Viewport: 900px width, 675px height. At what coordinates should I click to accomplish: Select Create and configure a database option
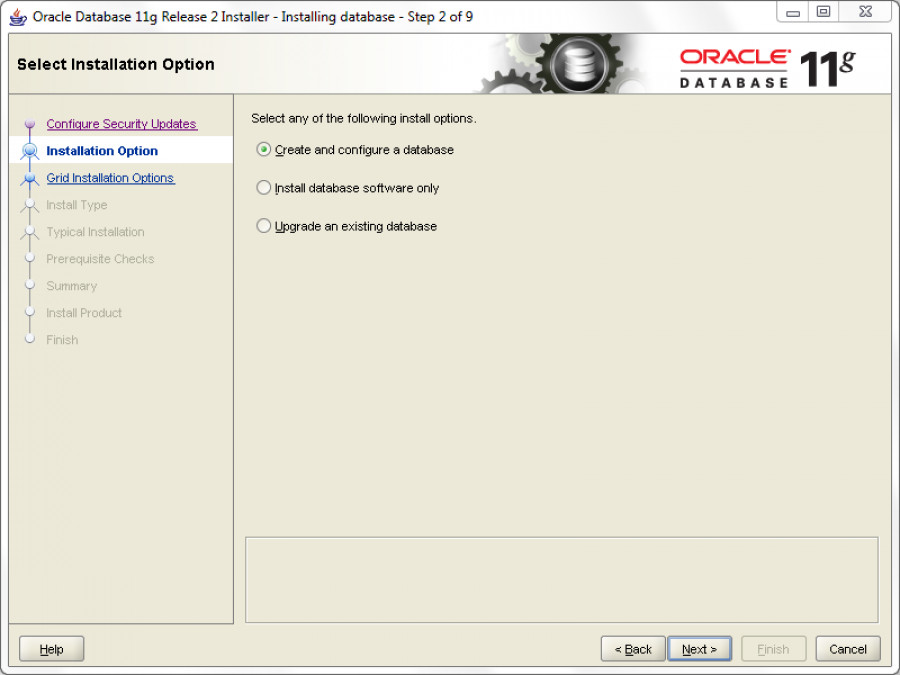(x=264, y=150)
